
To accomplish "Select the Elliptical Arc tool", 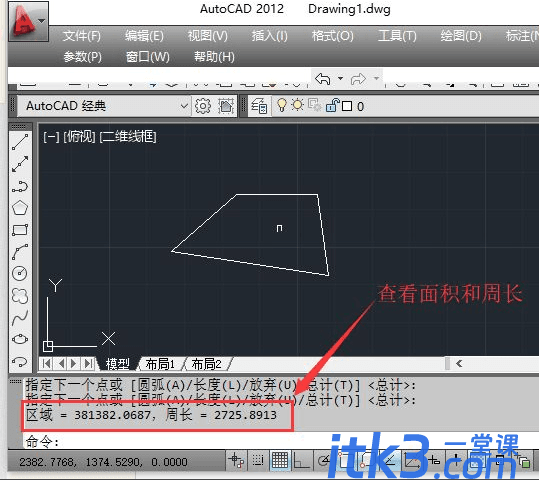I will 20,361.
